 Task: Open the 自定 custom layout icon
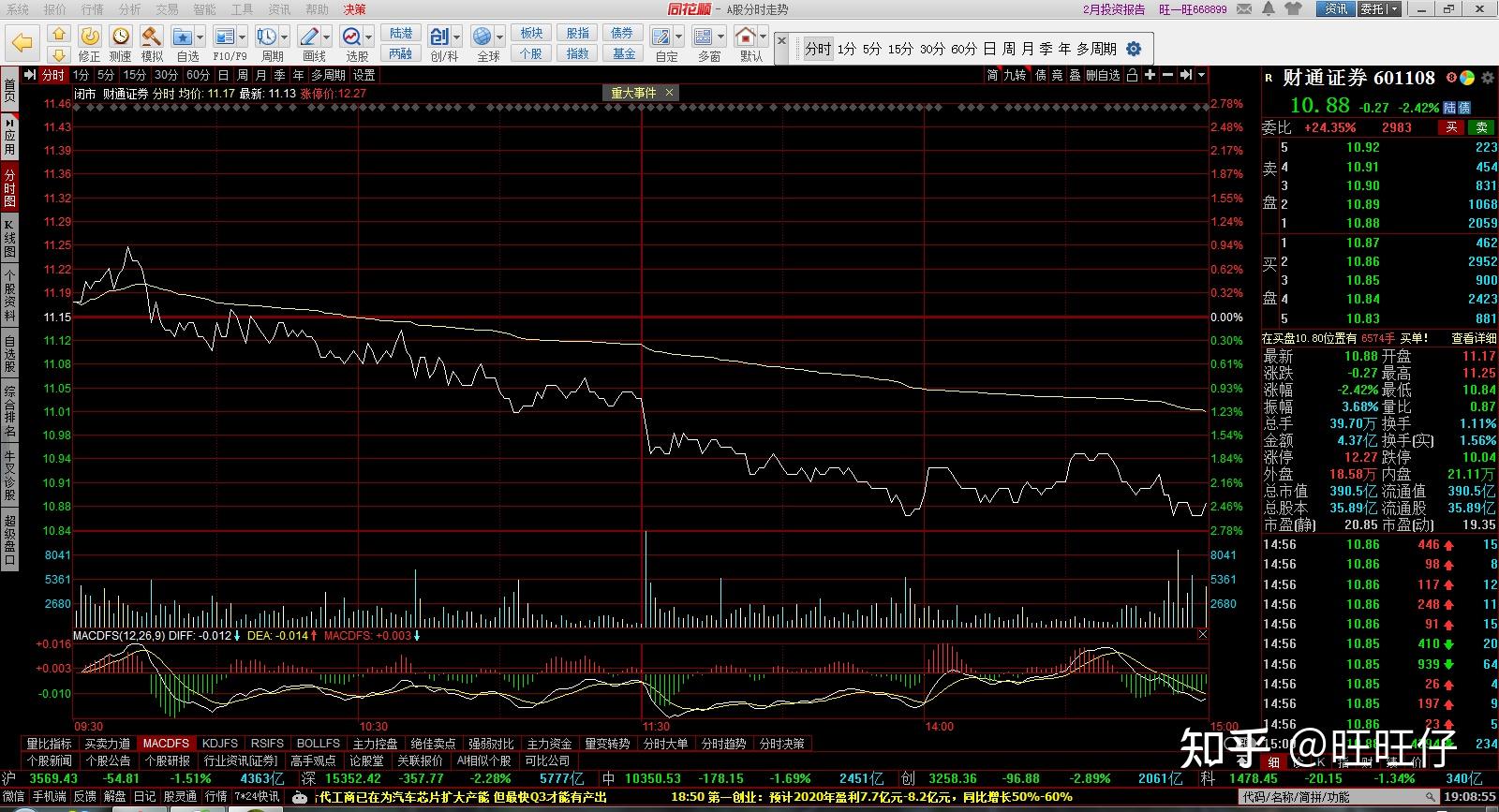click(661, 37)
